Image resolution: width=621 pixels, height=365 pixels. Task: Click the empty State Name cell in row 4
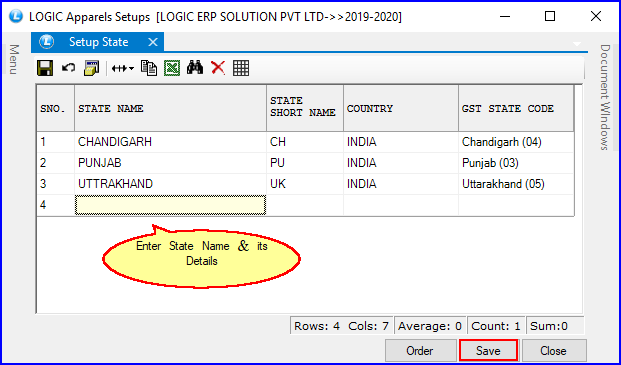tap(170, 205)
